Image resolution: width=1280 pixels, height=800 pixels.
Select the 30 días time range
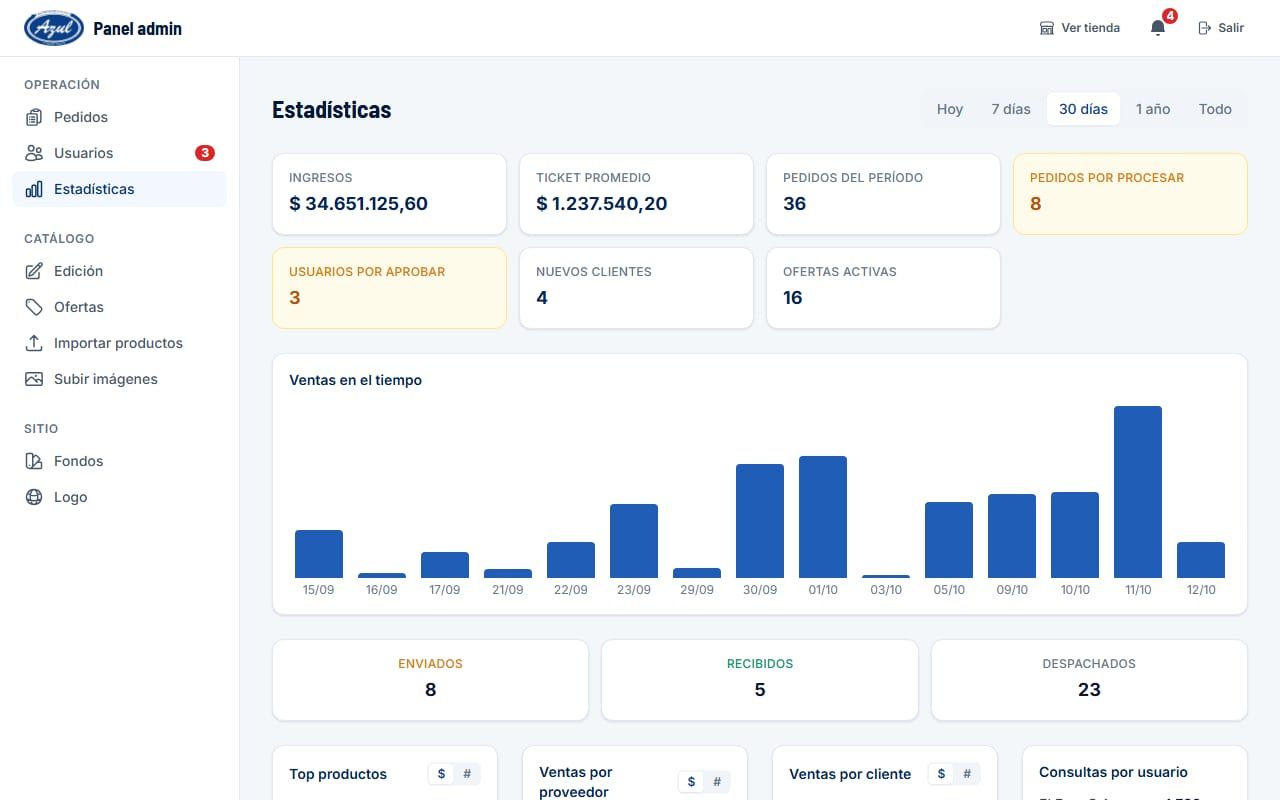pyautogui.click(x=1083, y=109)
